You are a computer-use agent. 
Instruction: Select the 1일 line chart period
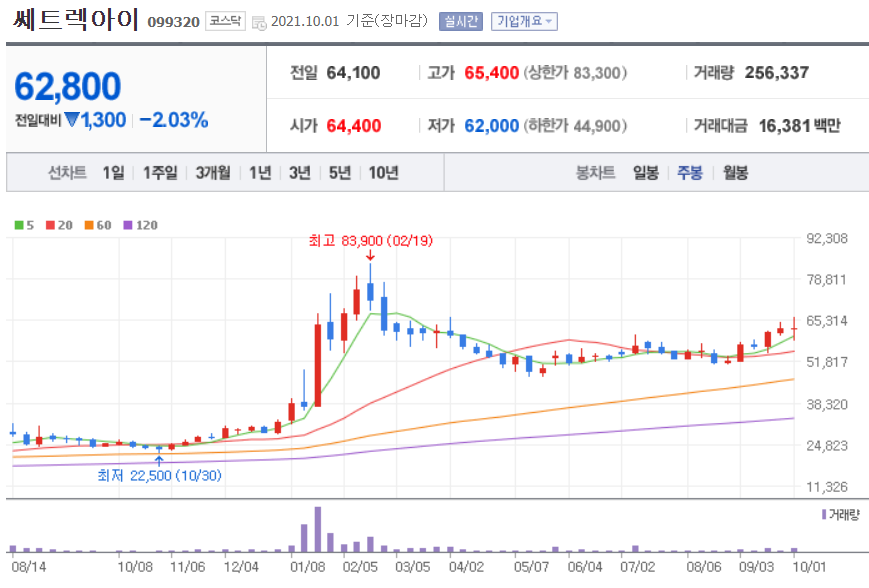[113, 173]
